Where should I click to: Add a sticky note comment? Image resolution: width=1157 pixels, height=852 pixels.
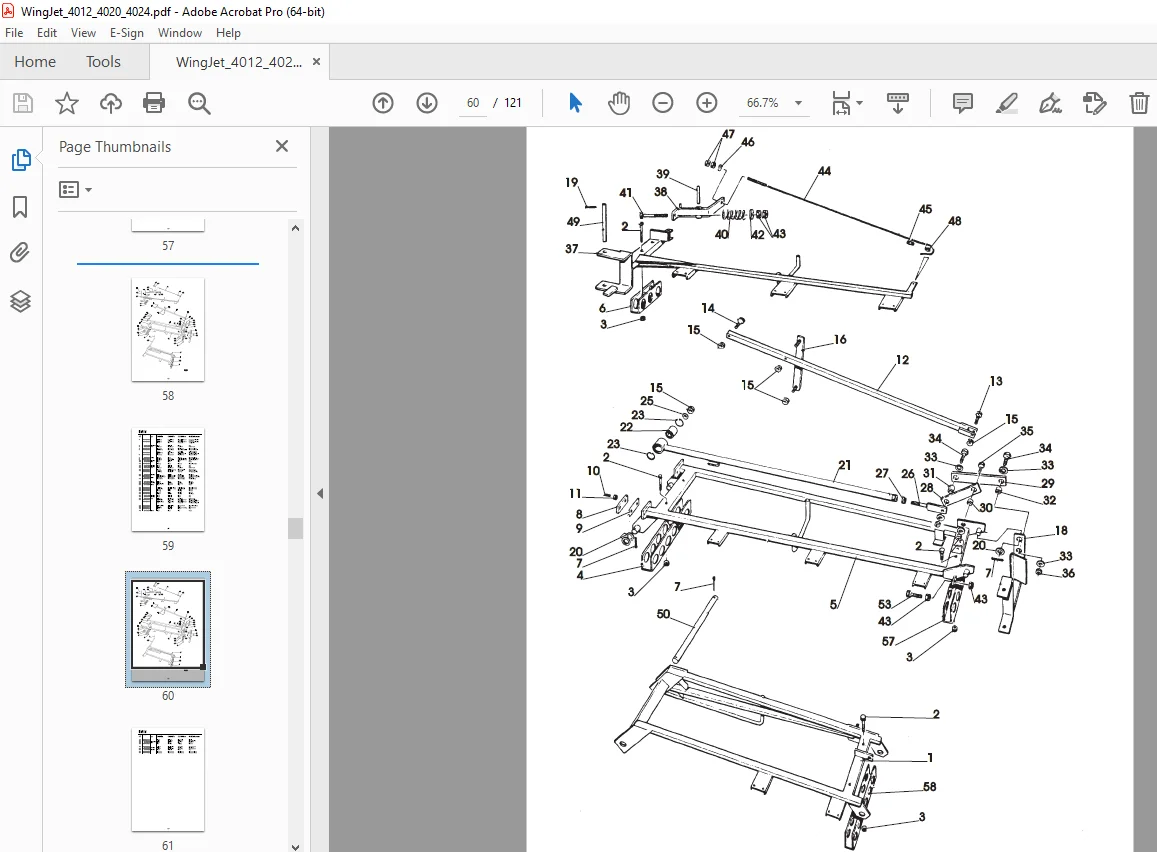962,103
